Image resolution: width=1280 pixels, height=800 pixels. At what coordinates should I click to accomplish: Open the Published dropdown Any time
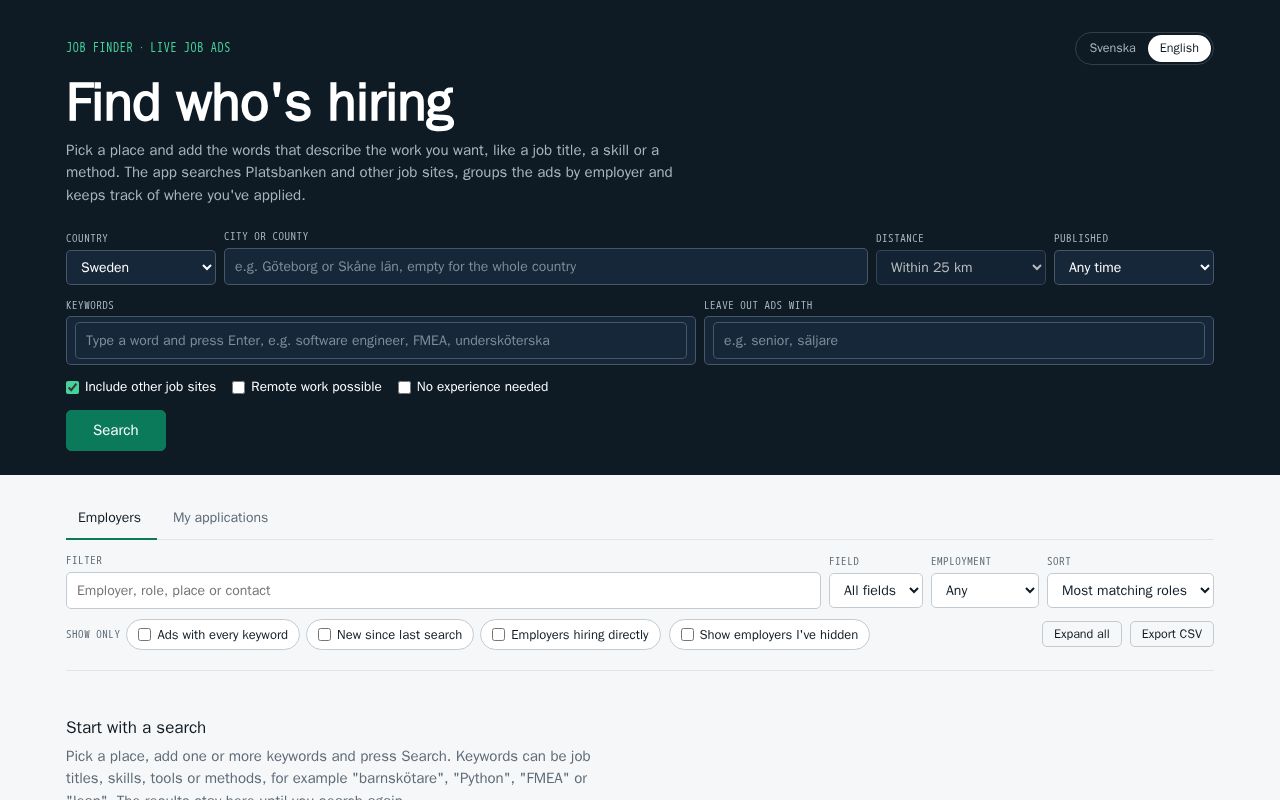[1134, 267]
